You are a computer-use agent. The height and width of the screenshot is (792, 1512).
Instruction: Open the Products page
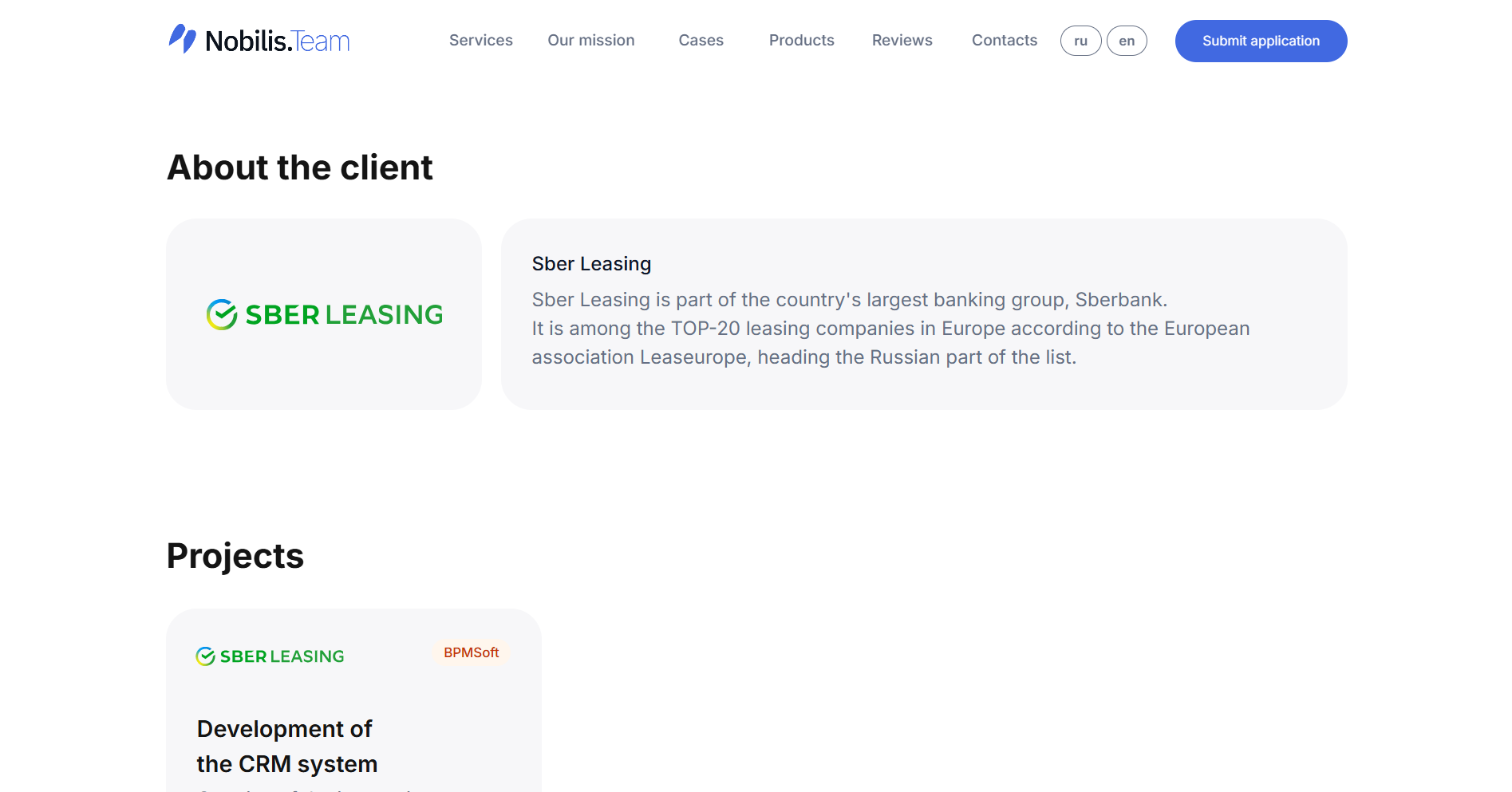coord(801,40)
